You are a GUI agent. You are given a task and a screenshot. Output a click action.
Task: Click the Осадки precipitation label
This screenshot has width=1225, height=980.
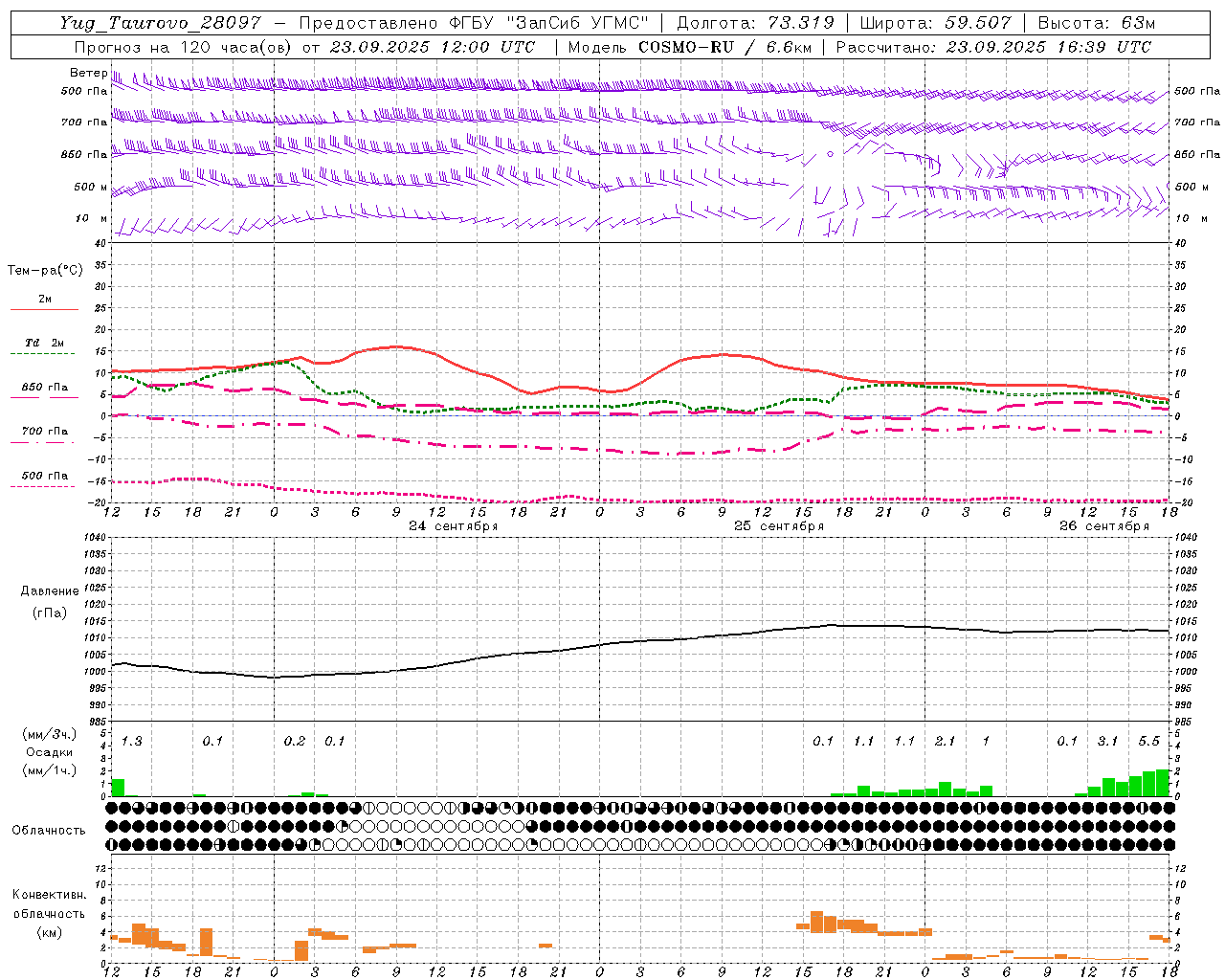(49, 752)
